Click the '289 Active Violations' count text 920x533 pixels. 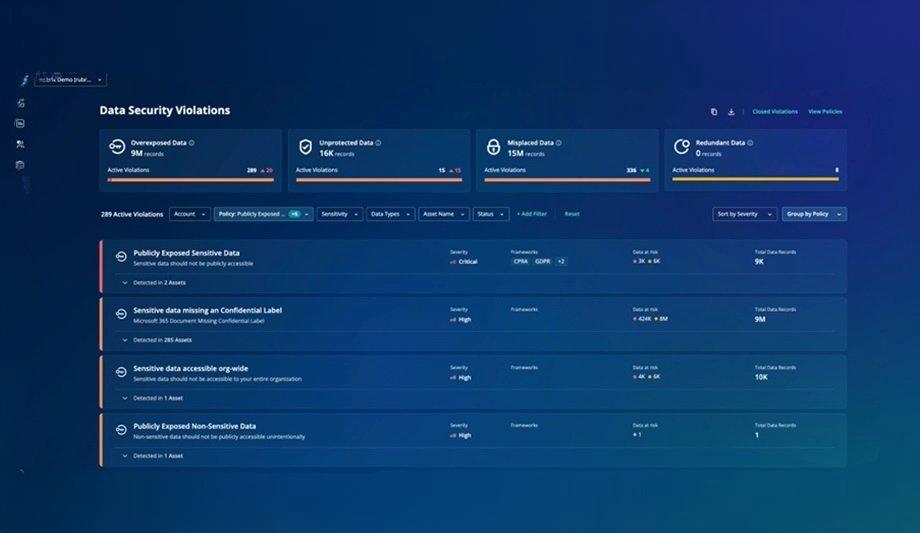pyautogui.click(x=132, y=214)
